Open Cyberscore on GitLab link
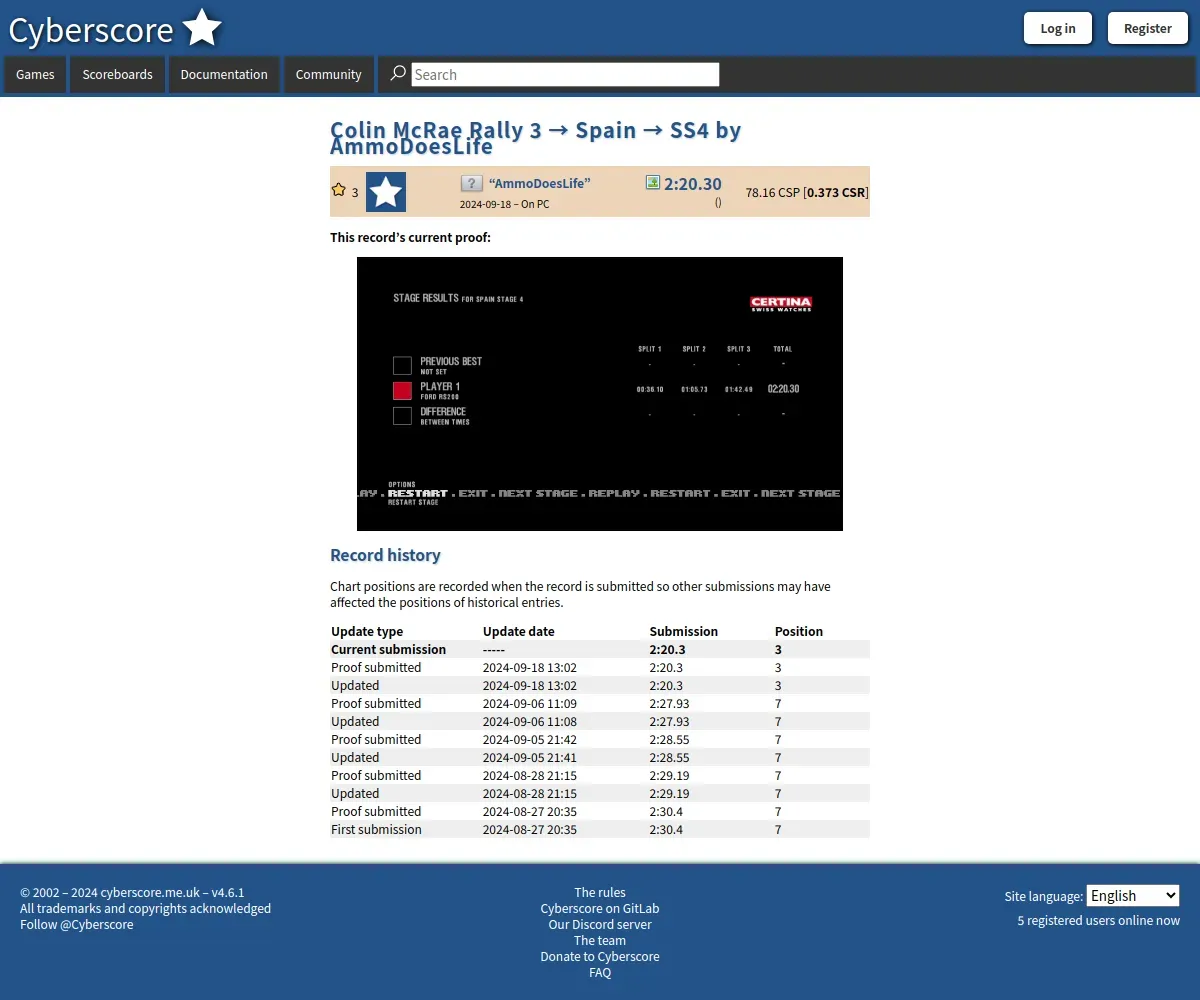The width and height of the screenshot is (1200, 1000). coord(600,908)
